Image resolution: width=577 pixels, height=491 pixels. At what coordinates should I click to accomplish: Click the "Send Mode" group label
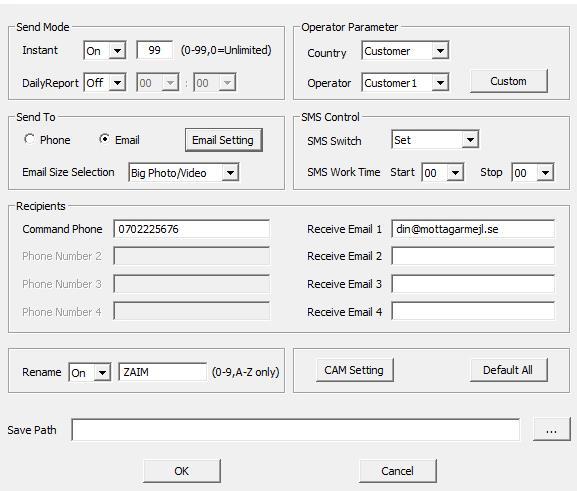[43, 27]
